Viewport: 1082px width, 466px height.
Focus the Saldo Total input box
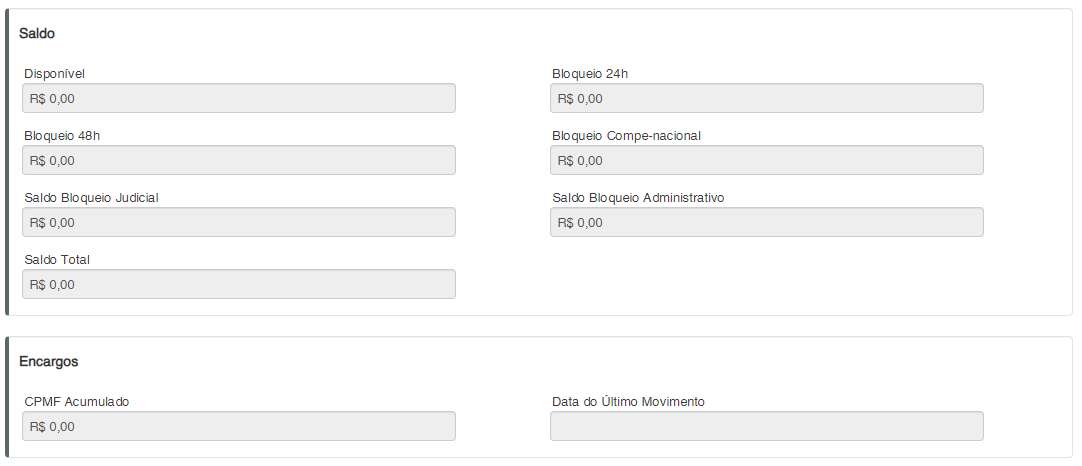click(239, 284)
